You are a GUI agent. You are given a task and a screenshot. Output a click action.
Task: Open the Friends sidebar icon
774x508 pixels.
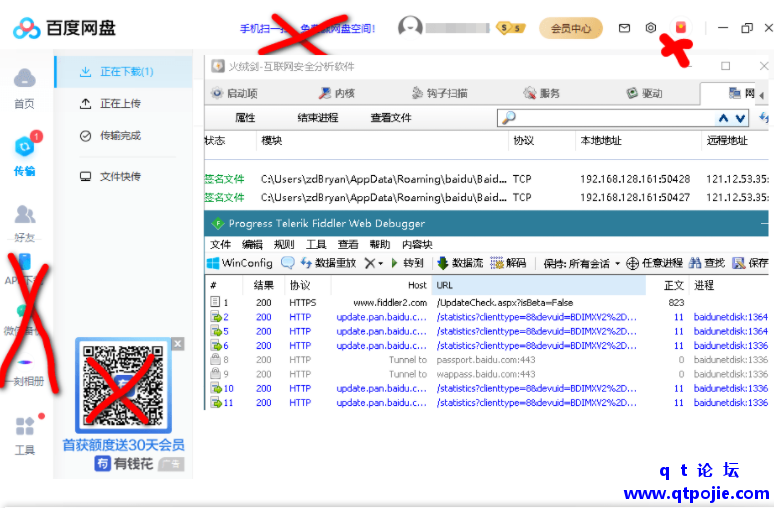(24, 214)
